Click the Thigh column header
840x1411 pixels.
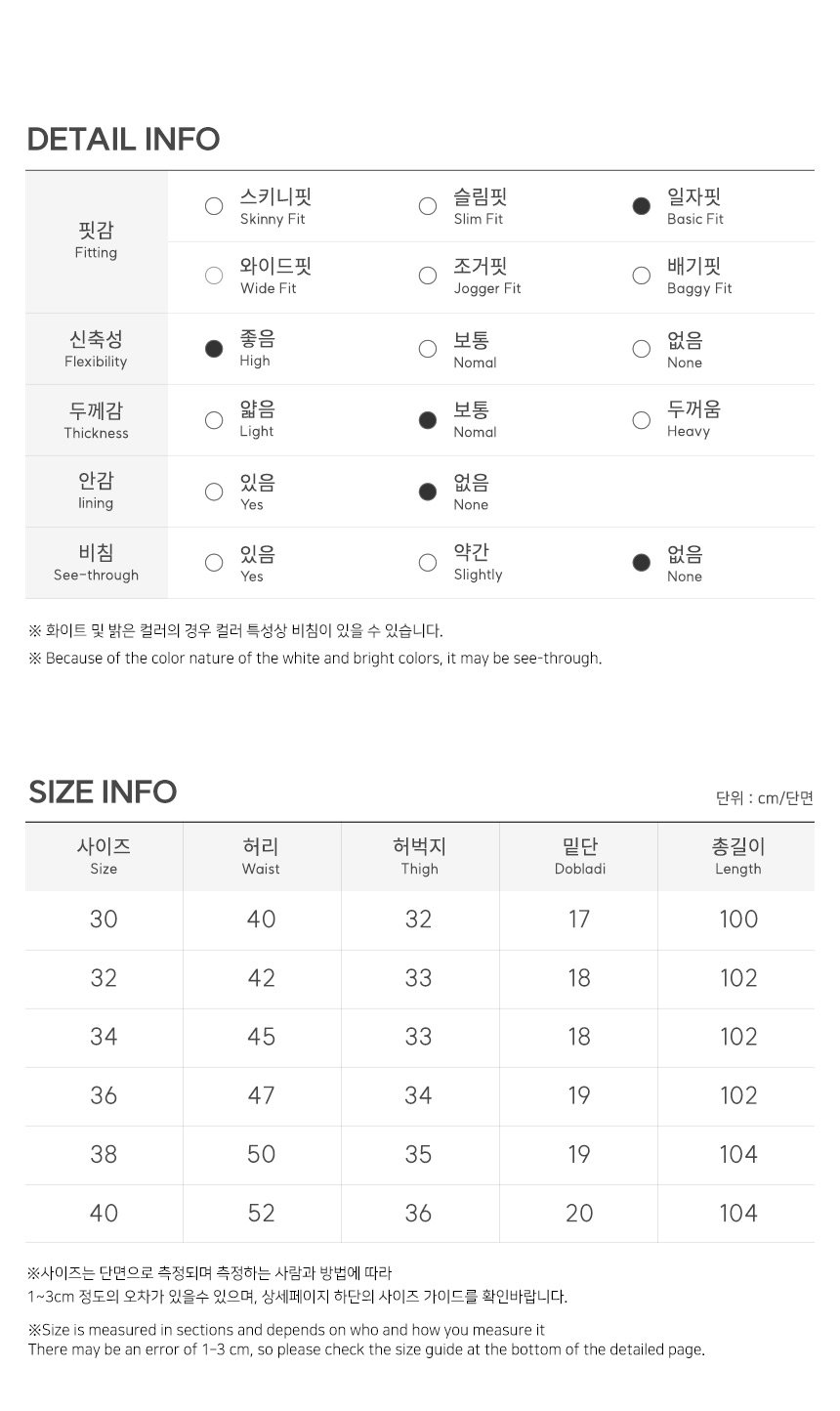419,856
